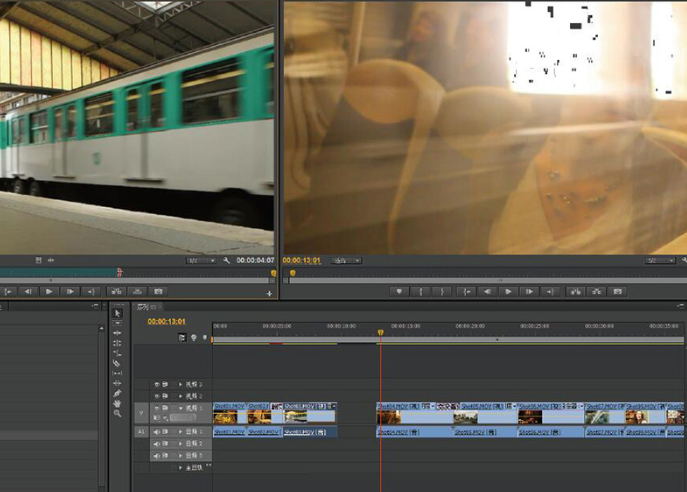The width and height of the screenshot is (687, 492).
Task: Go to In point in Source monitor
Action: [8, 291]
